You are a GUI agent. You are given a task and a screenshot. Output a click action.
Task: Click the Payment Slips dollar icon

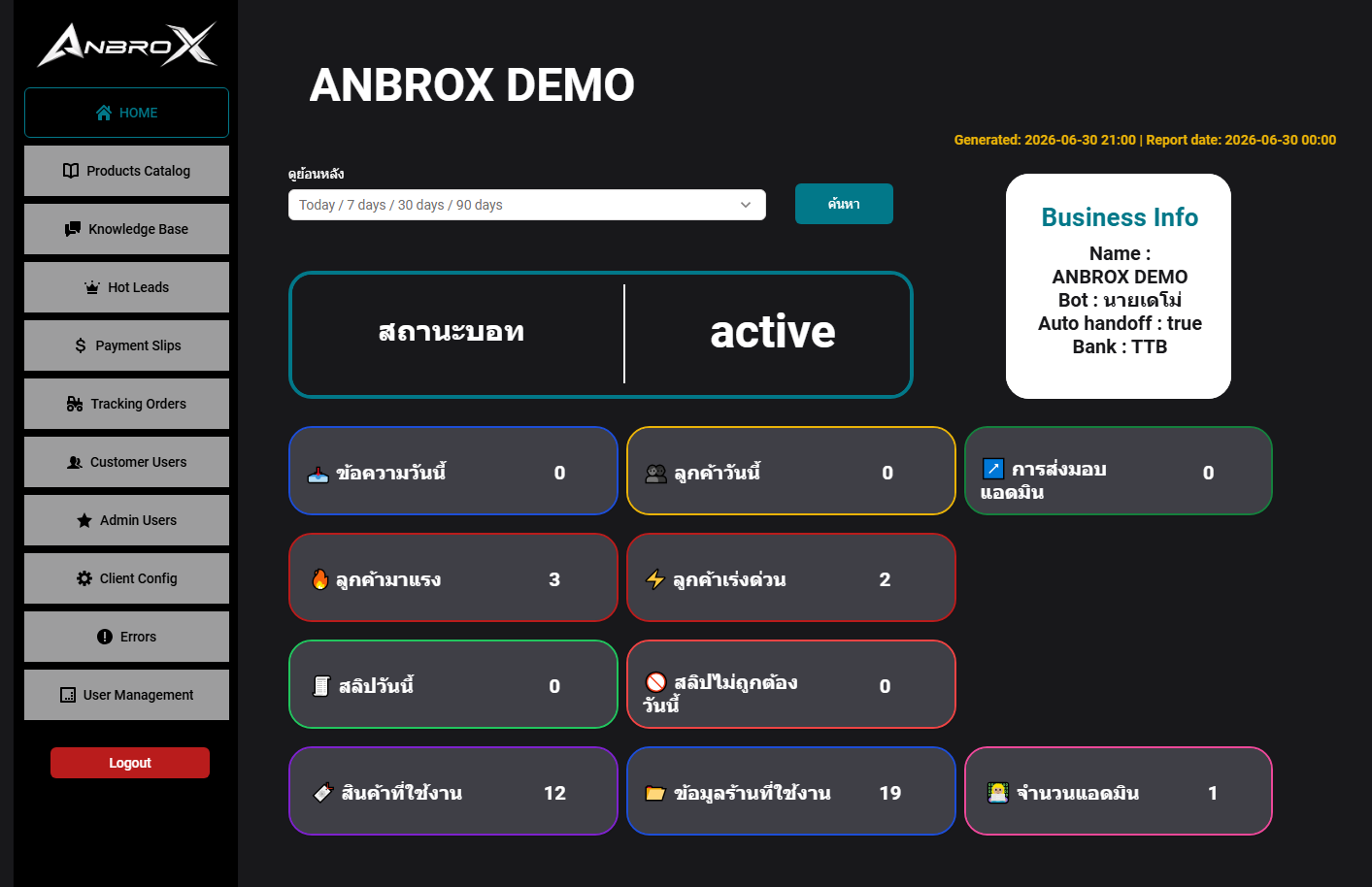(81, 345)
